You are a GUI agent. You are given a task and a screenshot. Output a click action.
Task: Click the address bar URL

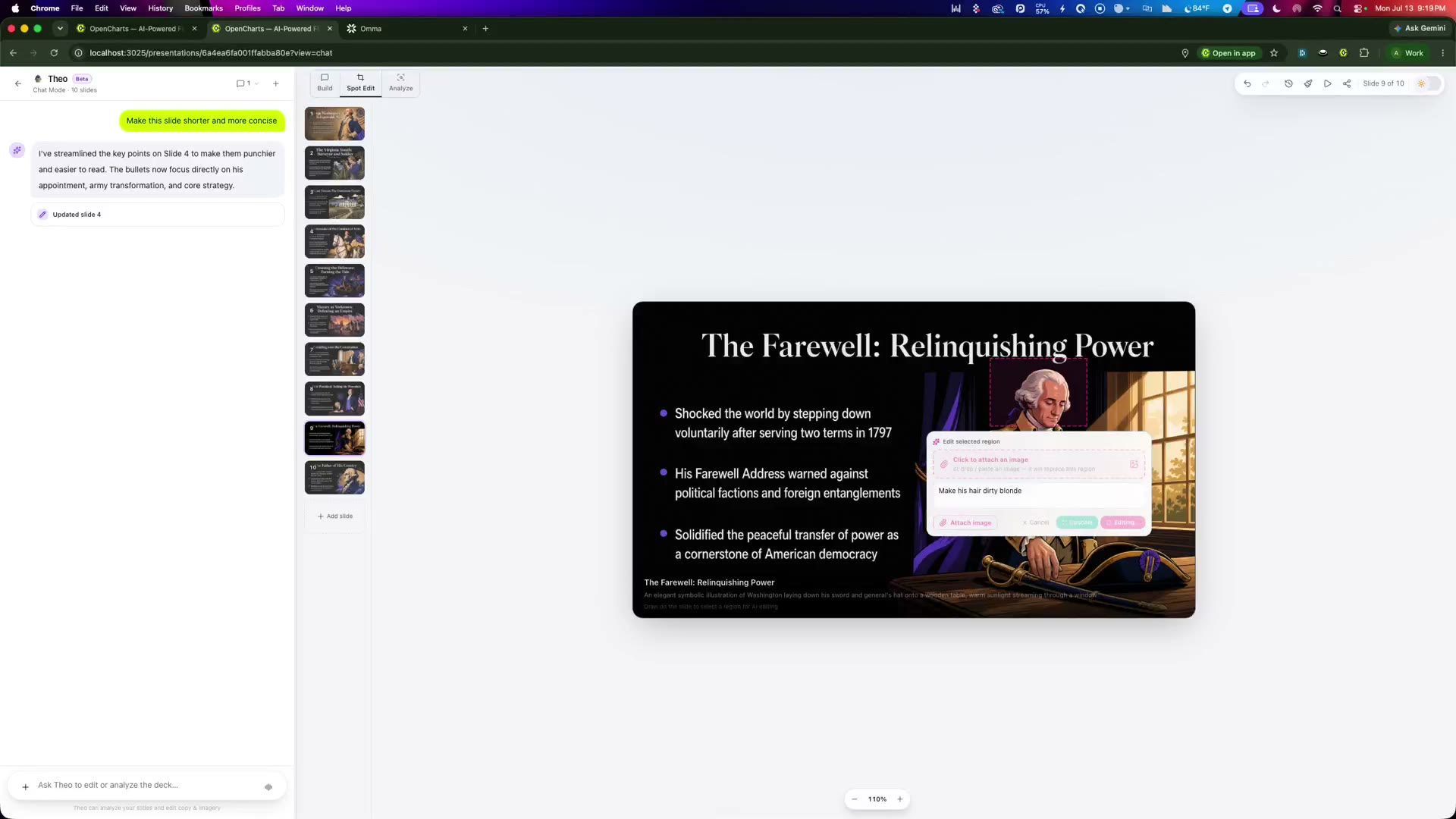(211, 53)
